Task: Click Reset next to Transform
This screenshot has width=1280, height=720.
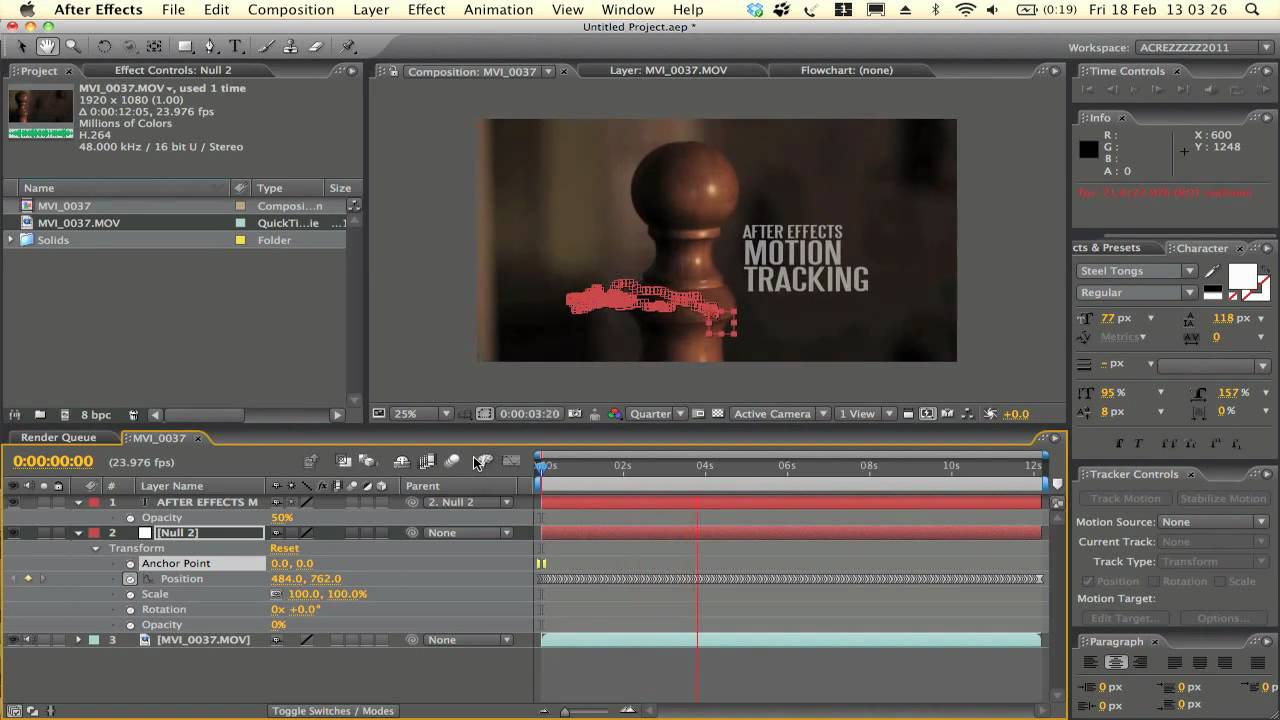Action: click(284, 549)
